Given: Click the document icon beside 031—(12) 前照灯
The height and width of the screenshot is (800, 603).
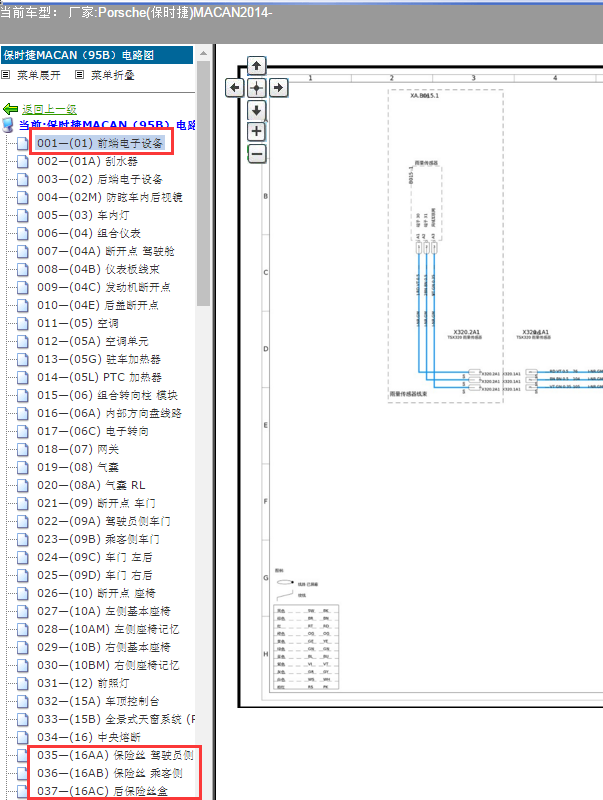Looking at the screenshot, I should point(22,683).
